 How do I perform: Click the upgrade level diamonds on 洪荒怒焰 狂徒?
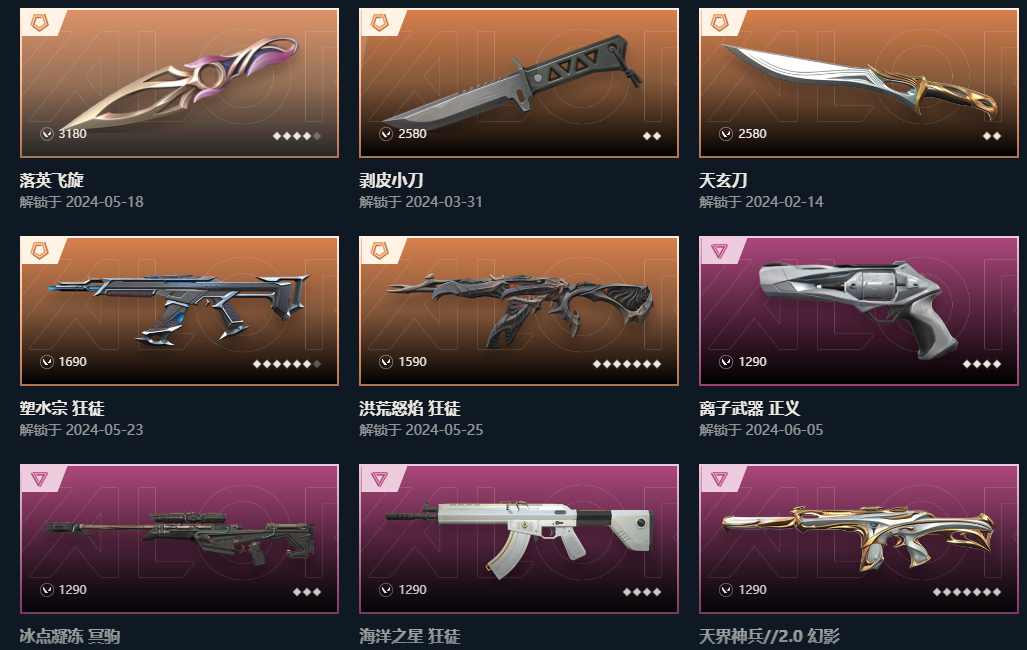click(627, 364)
